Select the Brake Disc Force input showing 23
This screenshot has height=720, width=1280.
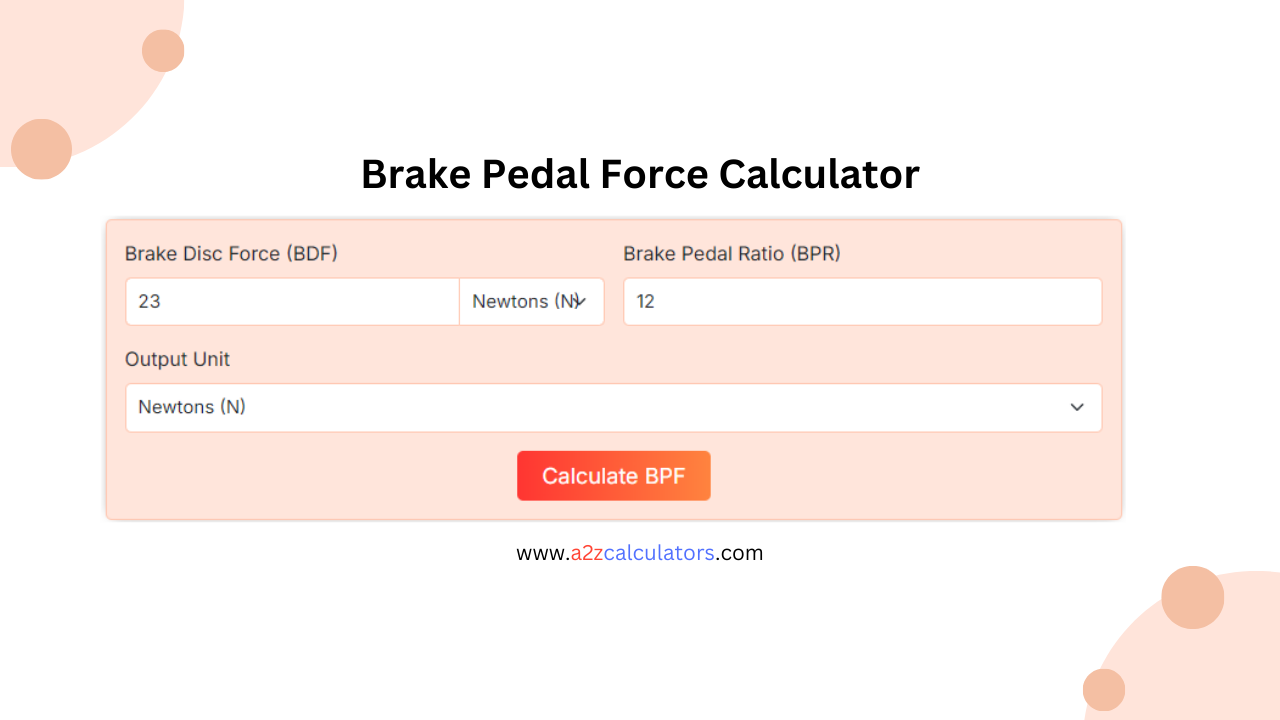coord(290,301)
